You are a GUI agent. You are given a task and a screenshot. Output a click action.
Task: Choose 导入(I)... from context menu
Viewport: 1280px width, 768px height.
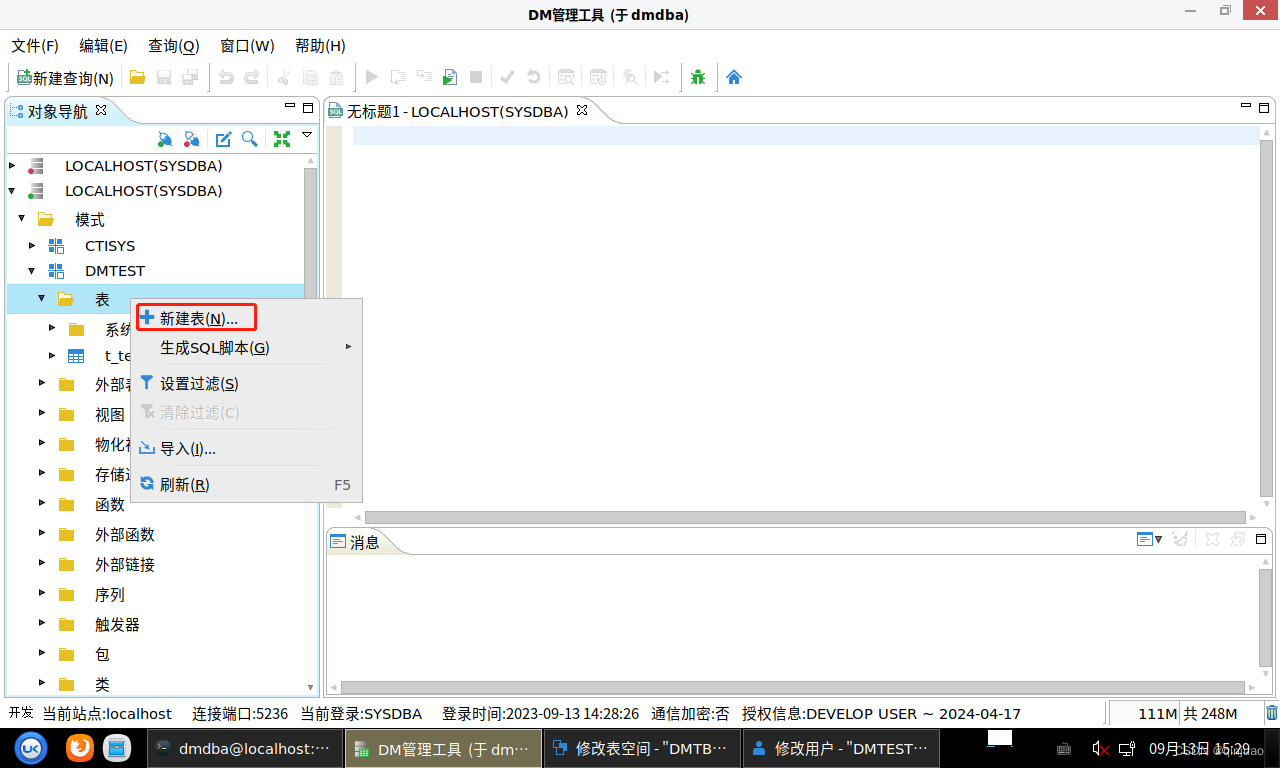[246, 449]
